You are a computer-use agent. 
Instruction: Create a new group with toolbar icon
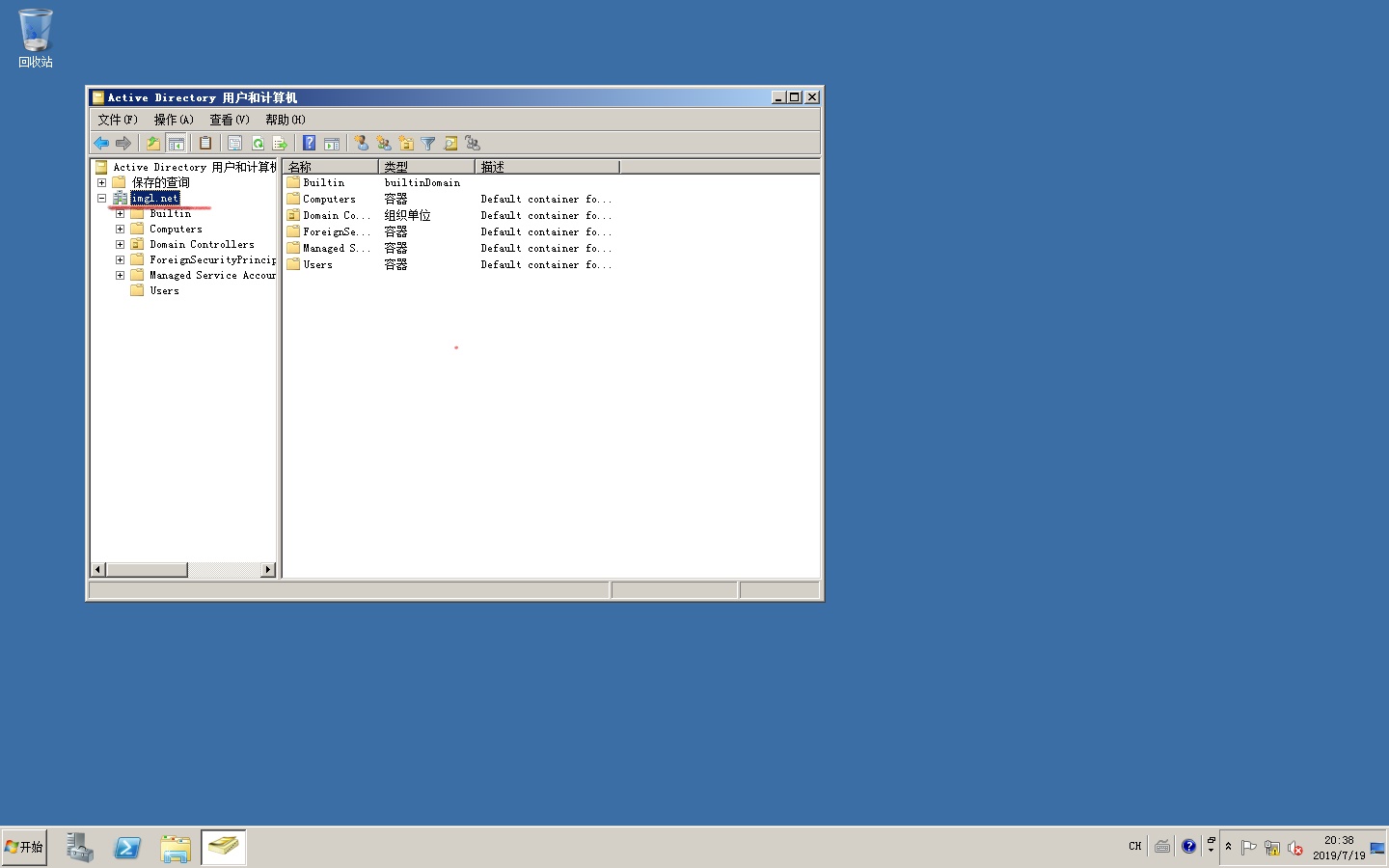pyautogui.click(x=384, y=144)
